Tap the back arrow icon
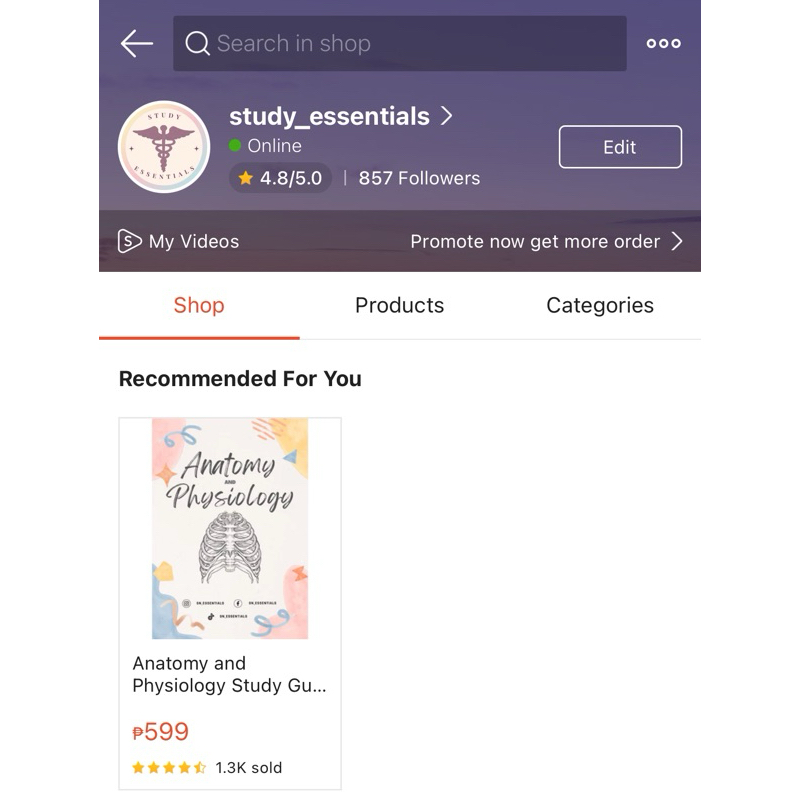 click(137, 43)
